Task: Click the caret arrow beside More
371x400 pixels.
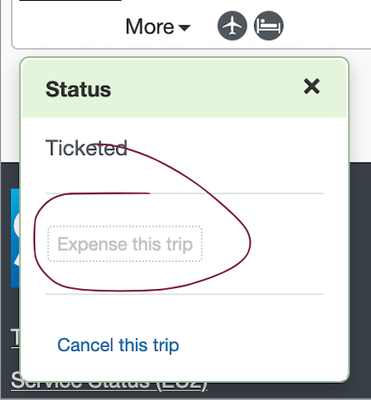Action: point(184,28)
